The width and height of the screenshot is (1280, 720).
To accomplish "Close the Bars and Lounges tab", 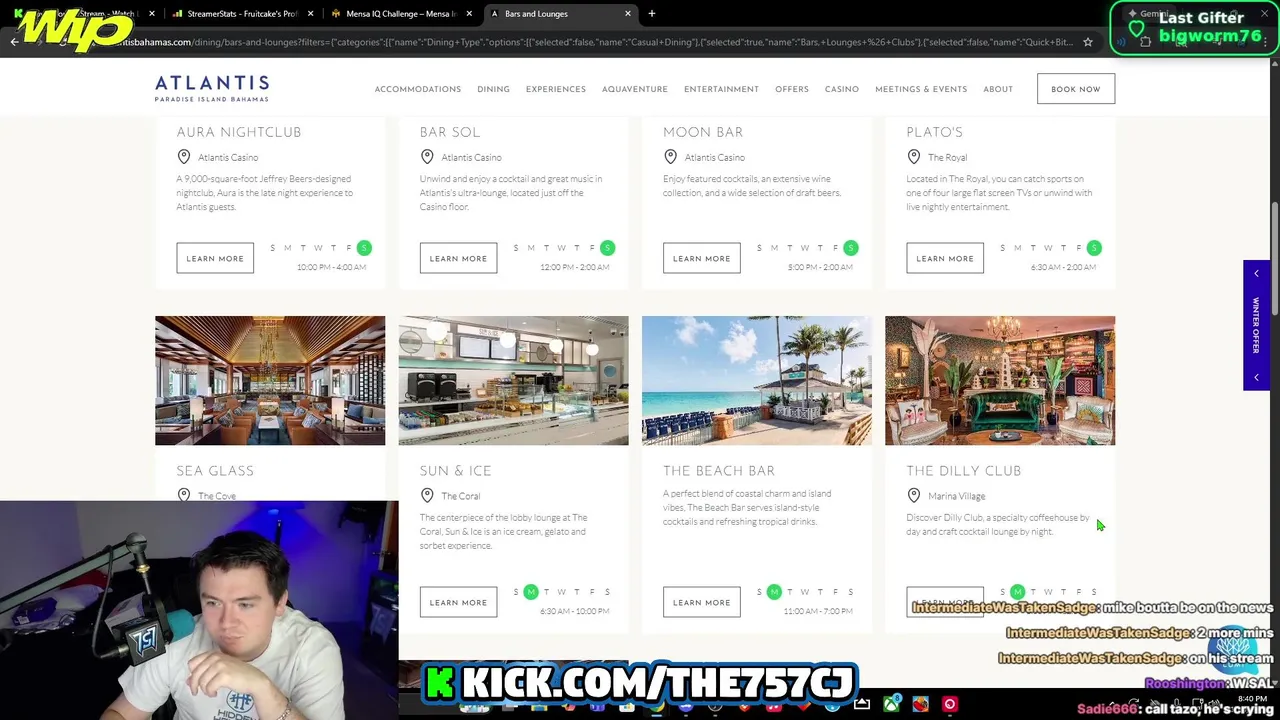I will click(x=628, y=14).
